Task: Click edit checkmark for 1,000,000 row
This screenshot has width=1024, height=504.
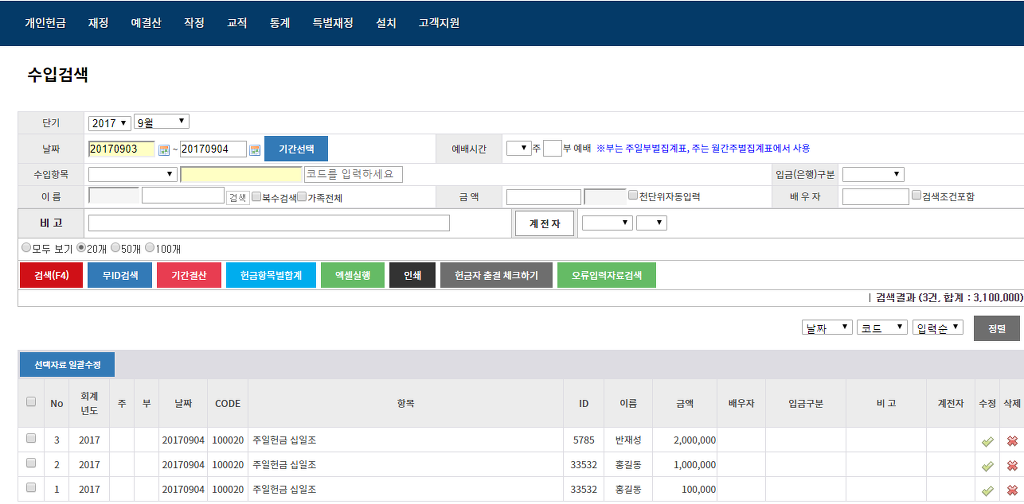Action: pyautogui.click(x=987, y=465)
